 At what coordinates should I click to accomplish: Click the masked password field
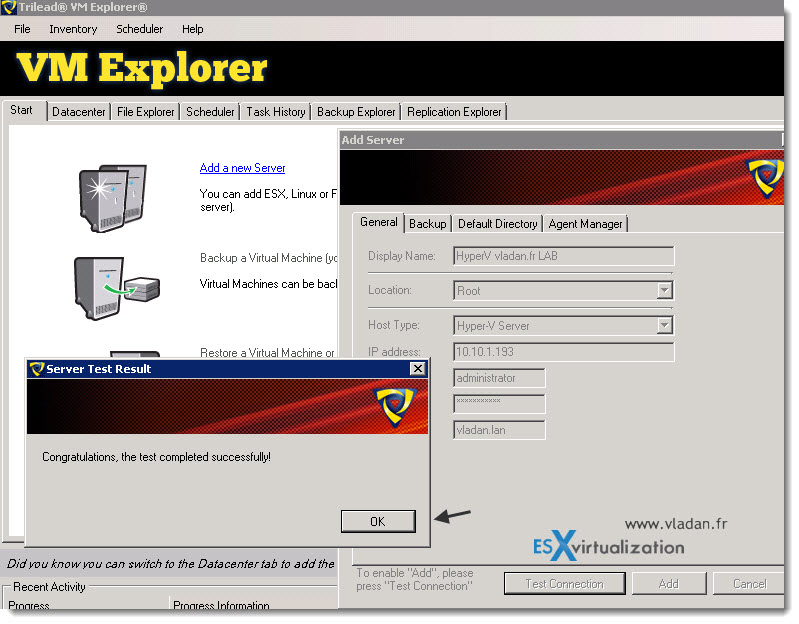point(499,404)
